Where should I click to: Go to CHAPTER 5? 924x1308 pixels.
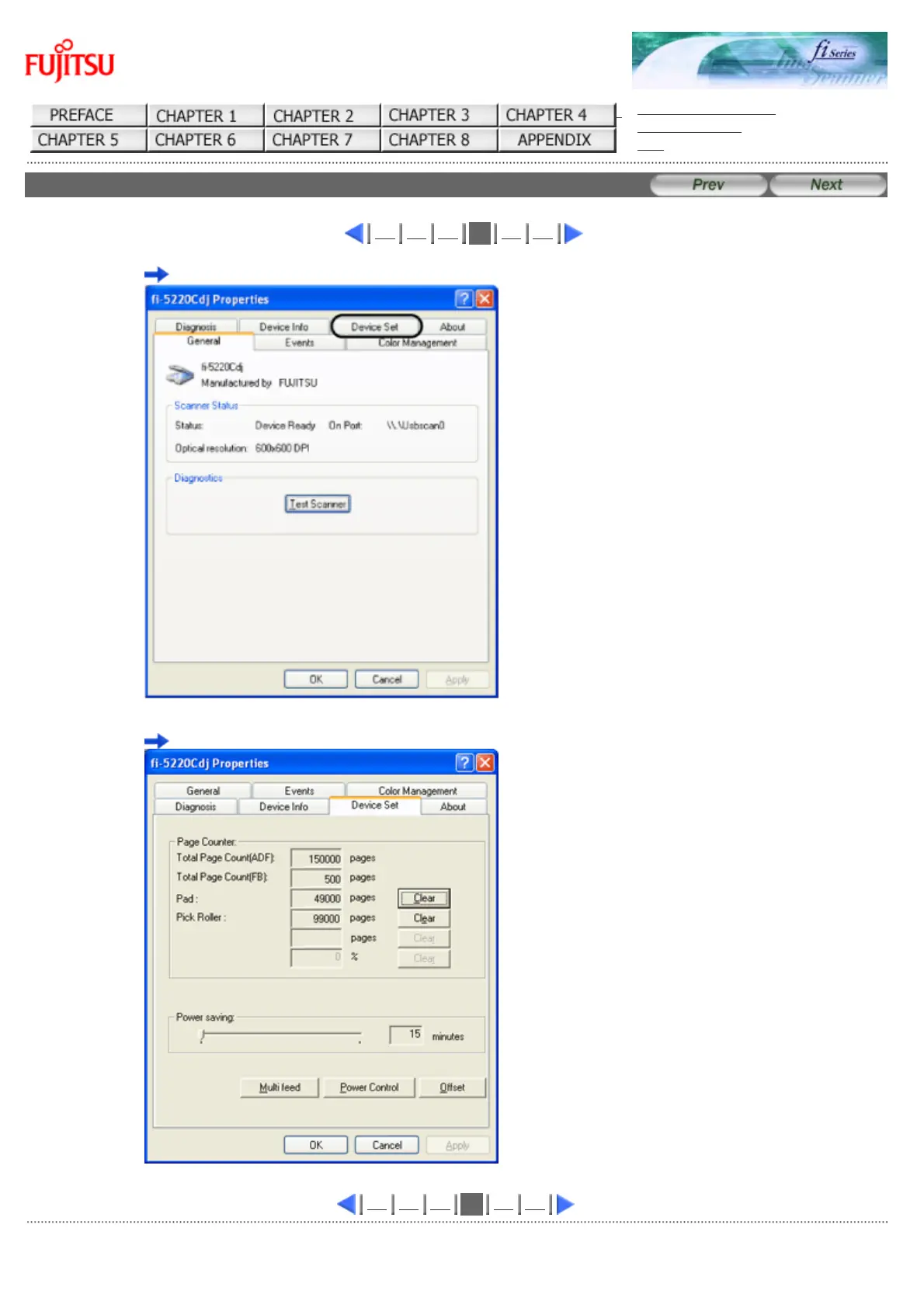pyautogui.click(x=89, y=140)
